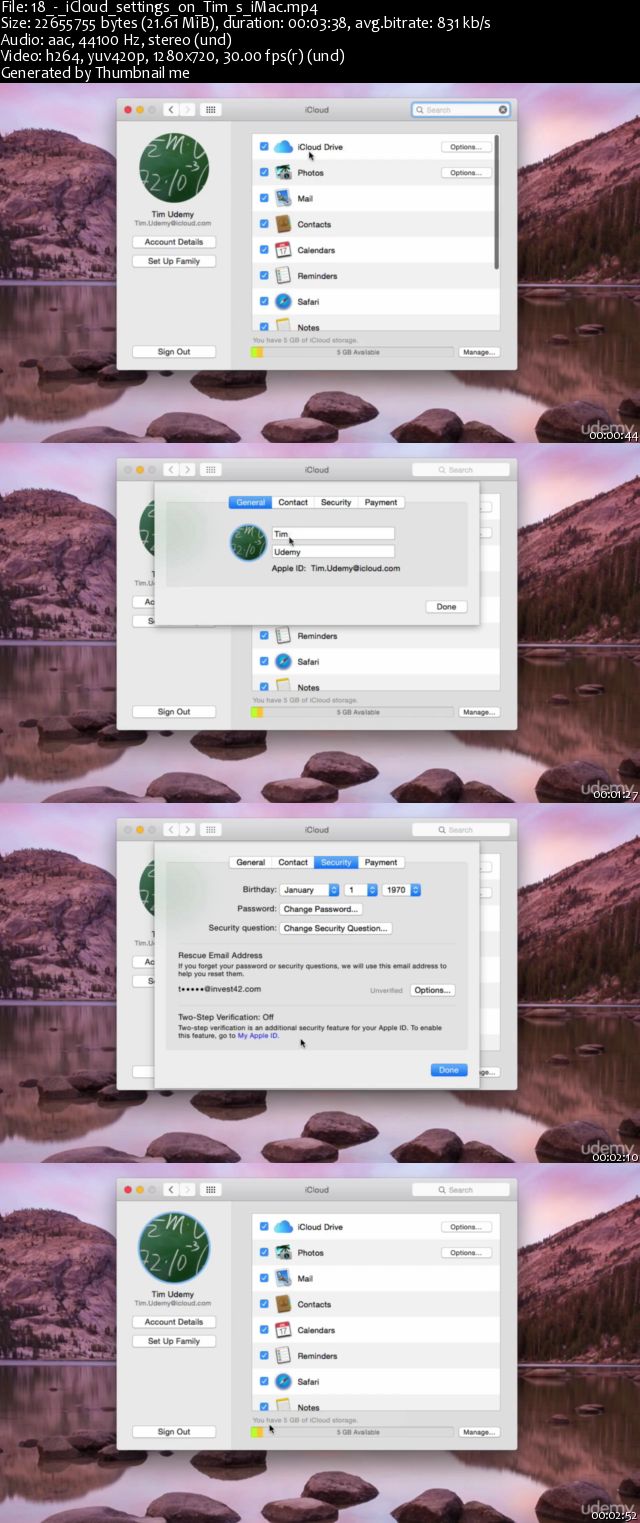
Task: Click the chalkboard profile picture in the 00:00:44 frame
Action: [174, 169]
